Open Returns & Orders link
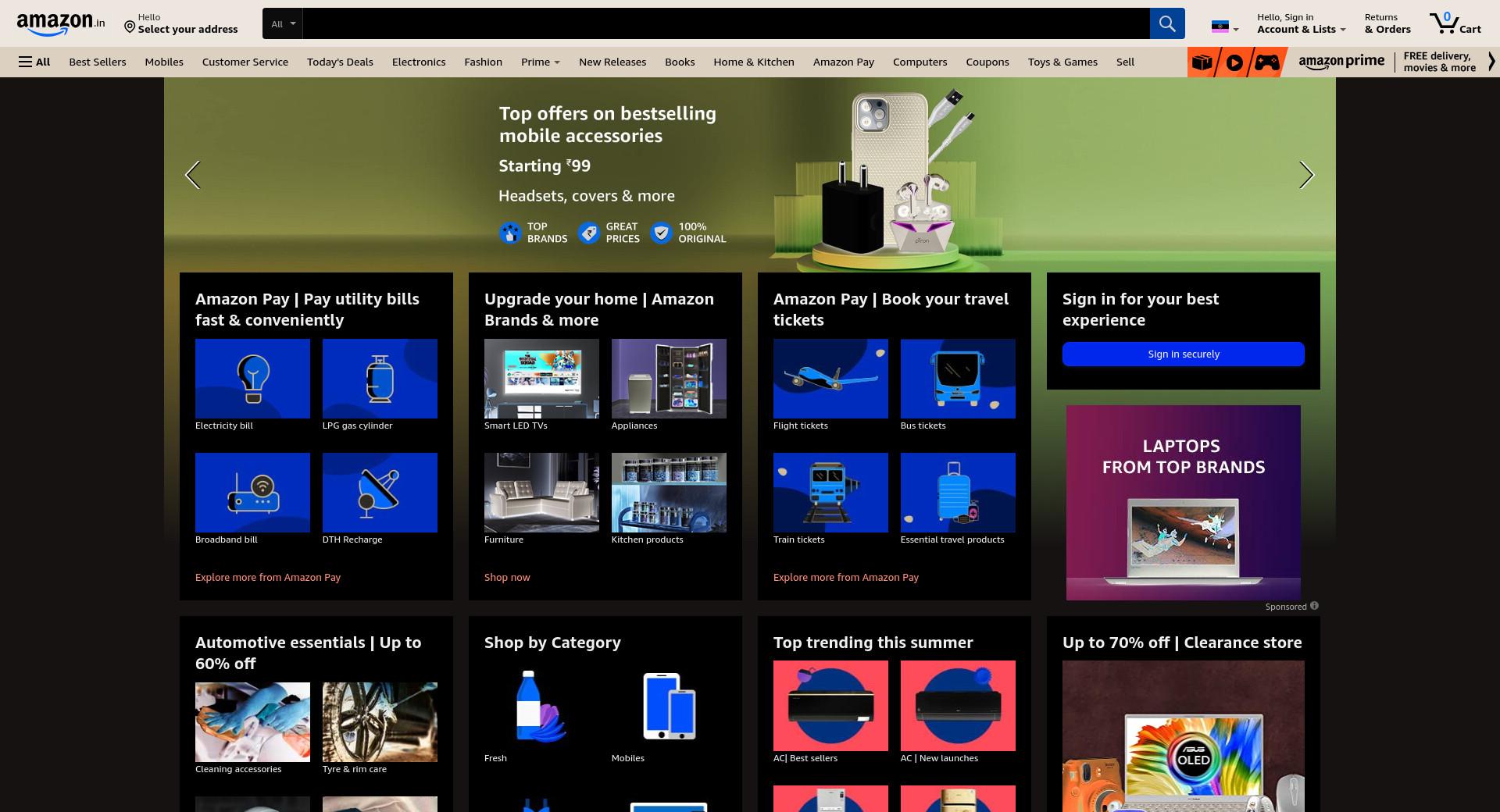The height and width of the screenshot is (812, 1500). click(x=1387, y=23)
